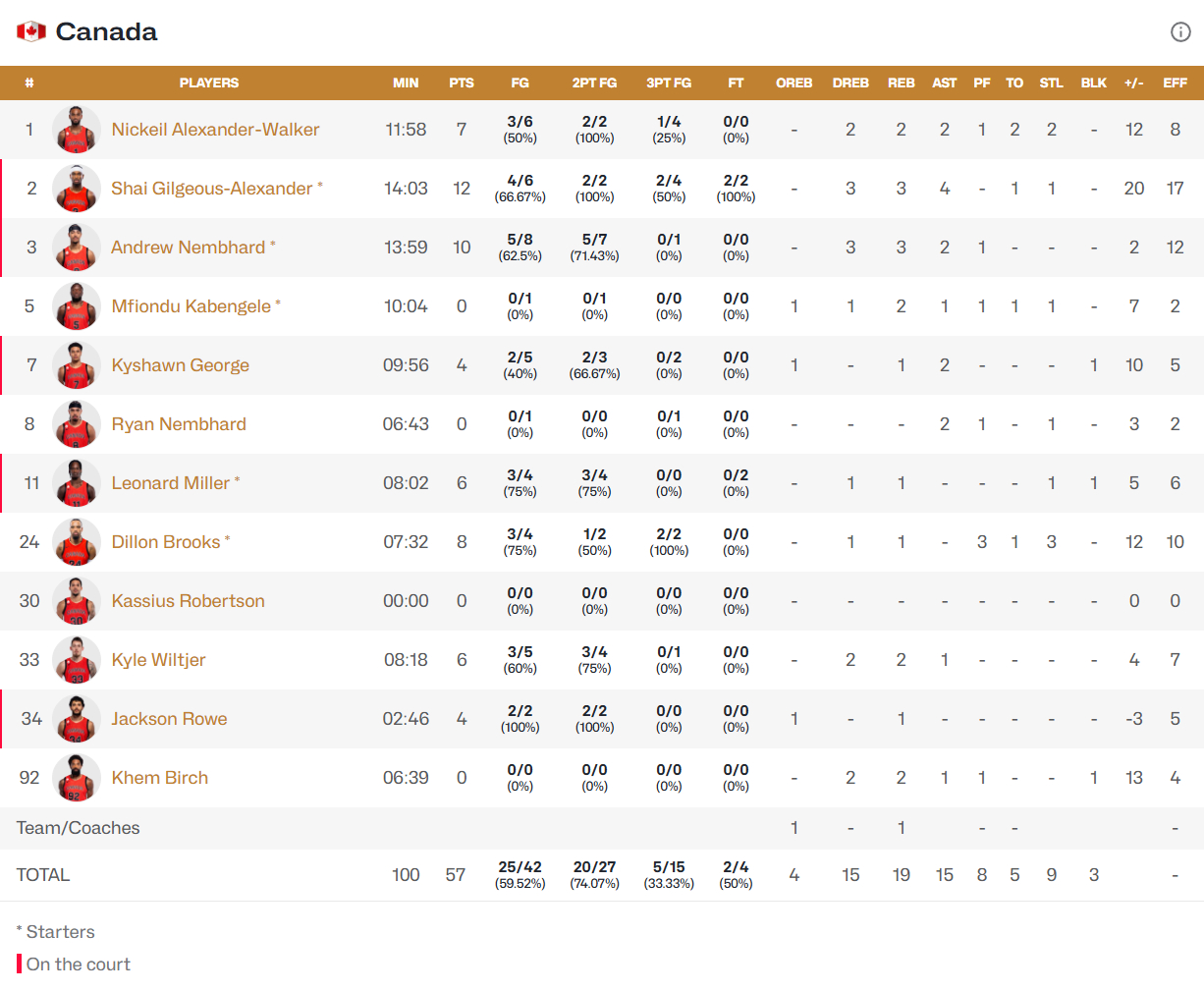Click the Canada flag icon
The height and width of the screenshot is (992, 1204).
(31, 31)
